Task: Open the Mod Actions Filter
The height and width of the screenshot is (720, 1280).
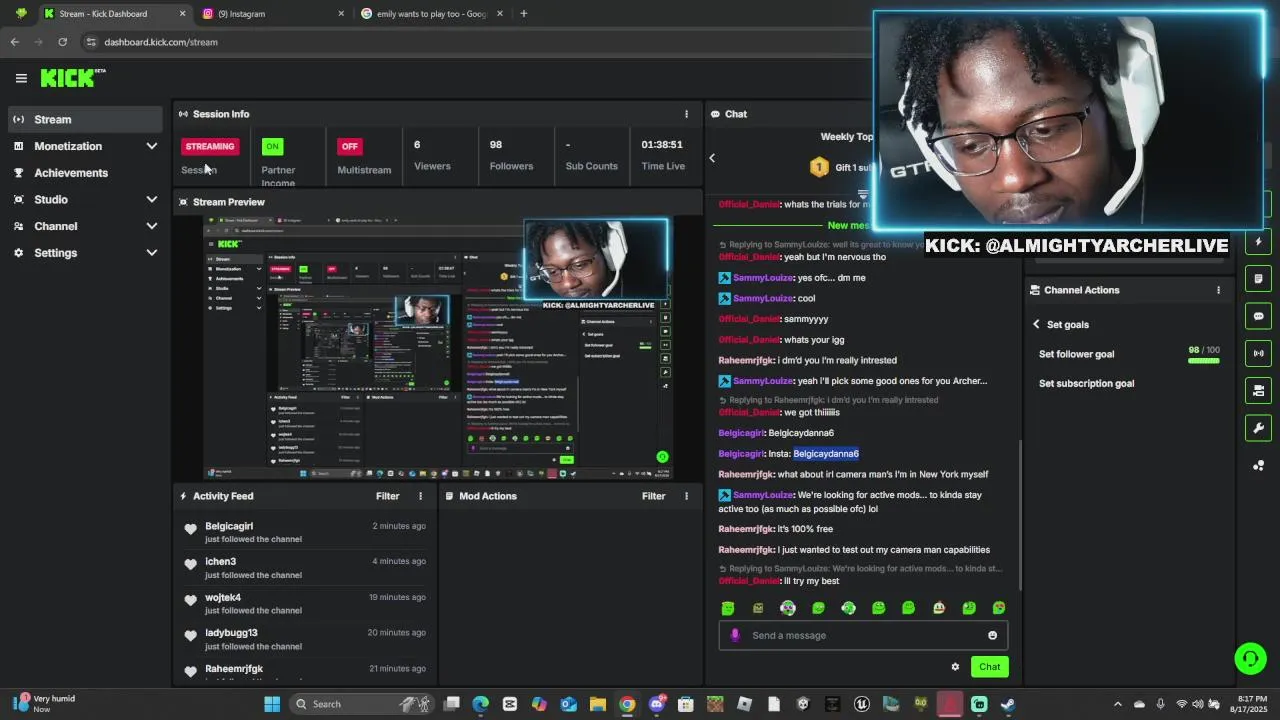Action: tap(653, 496)
